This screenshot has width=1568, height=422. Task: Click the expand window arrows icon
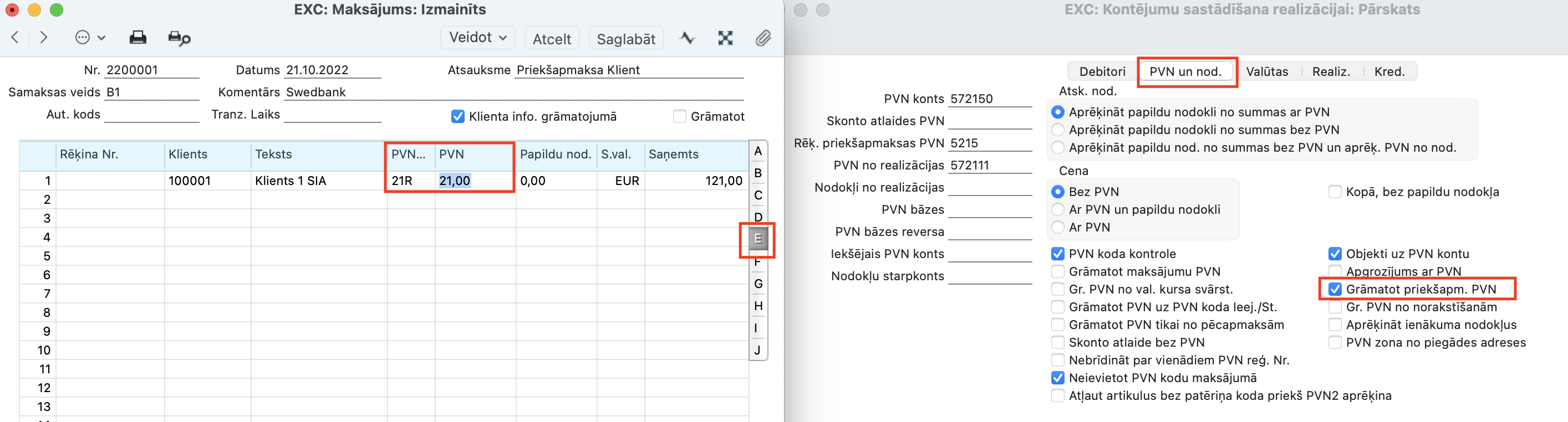725,38
